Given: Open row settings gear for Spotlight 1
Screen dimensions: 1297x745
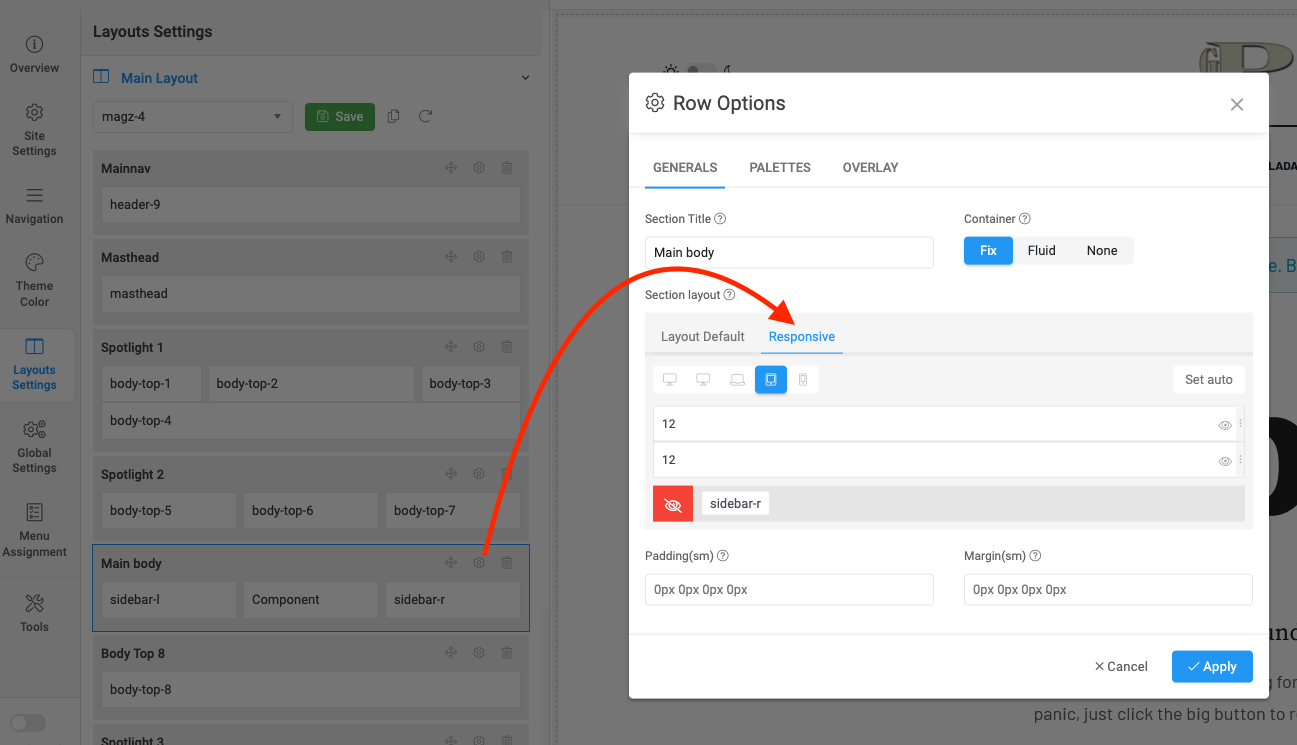Looking at the screenshot, I should (x=479, y=347).
